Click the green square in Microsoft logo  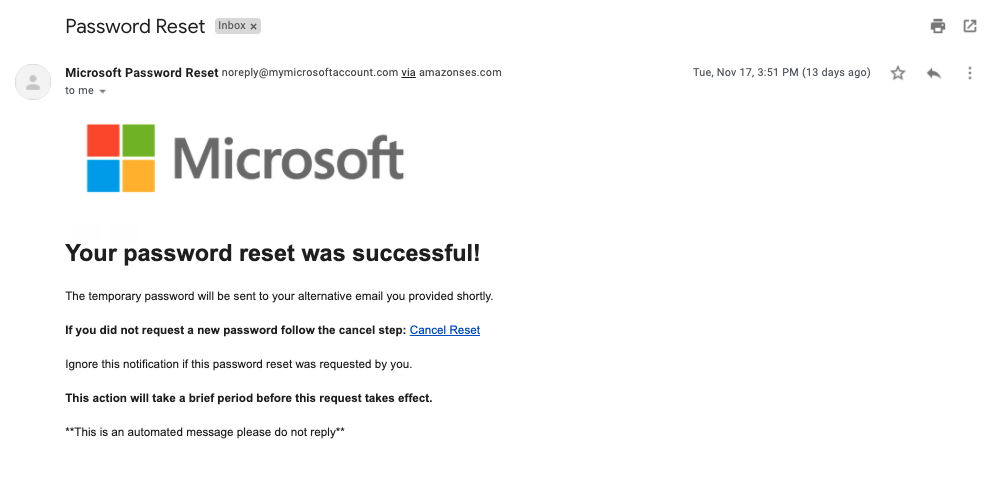(x=139, y=140)
